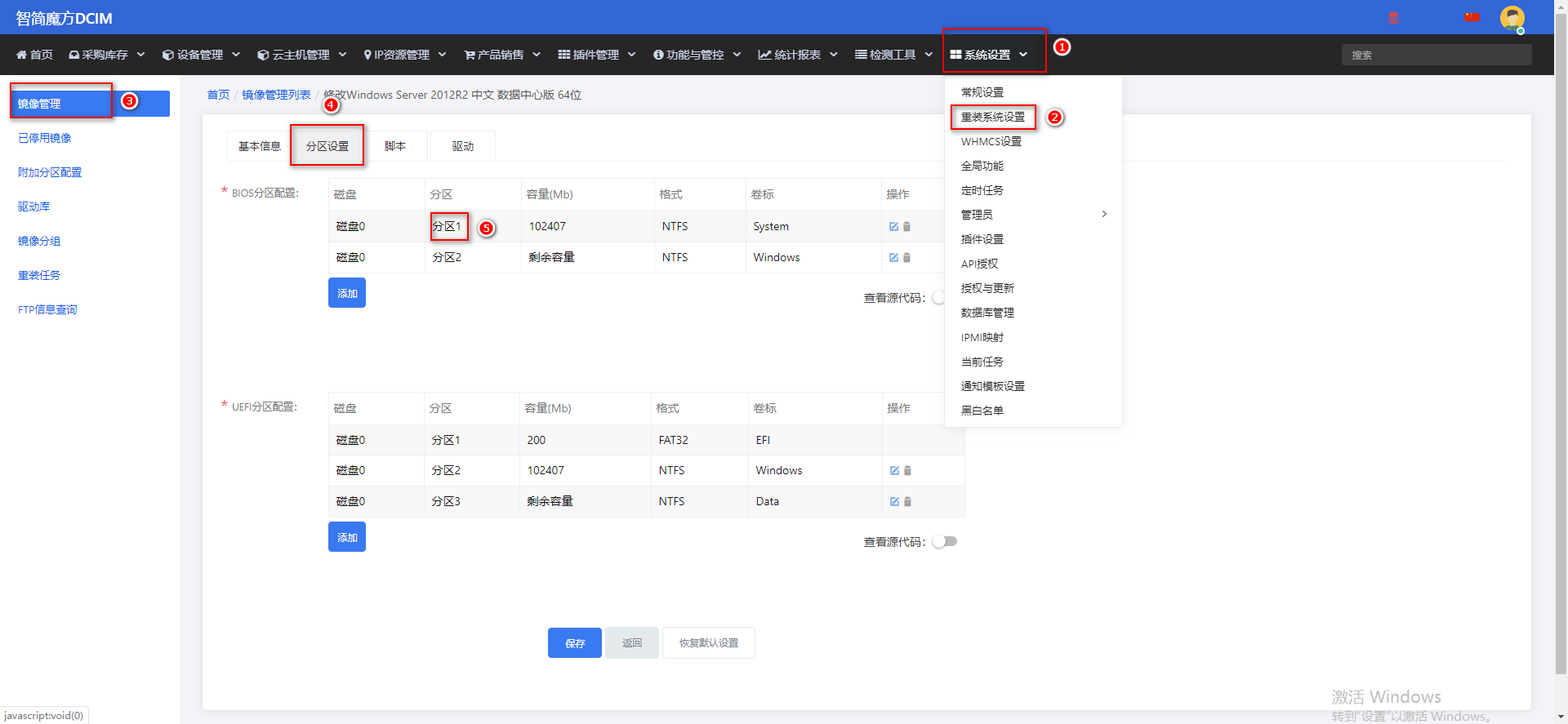Click the blue 保存 button
The height and width of the screenshot is (724, 1568).
click(575, 643)
